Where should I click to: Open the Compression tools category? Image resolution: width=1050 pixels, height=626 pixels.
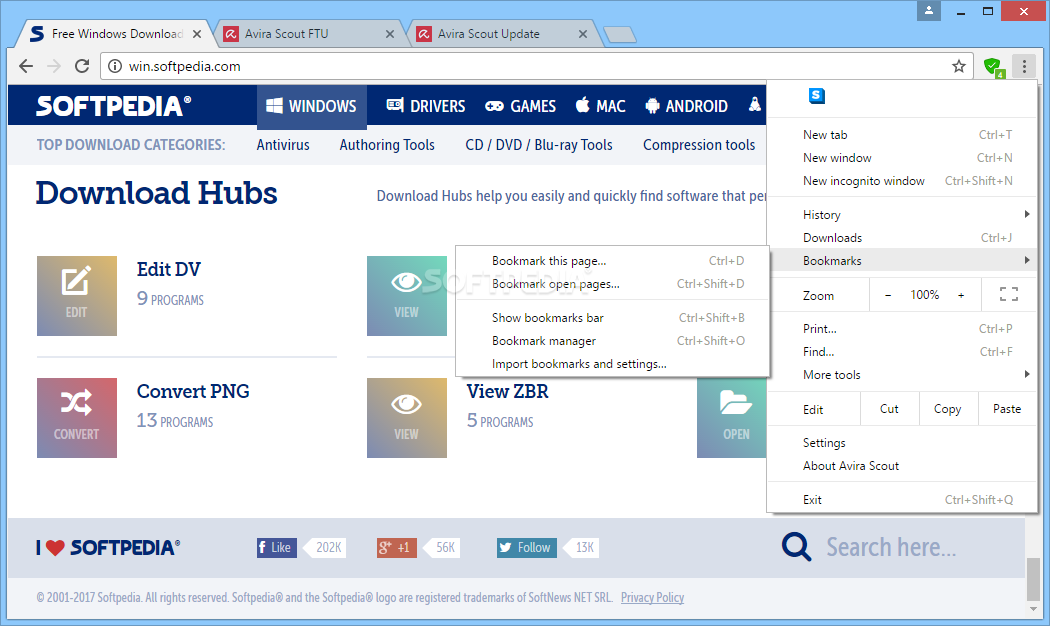coord(699,145)
